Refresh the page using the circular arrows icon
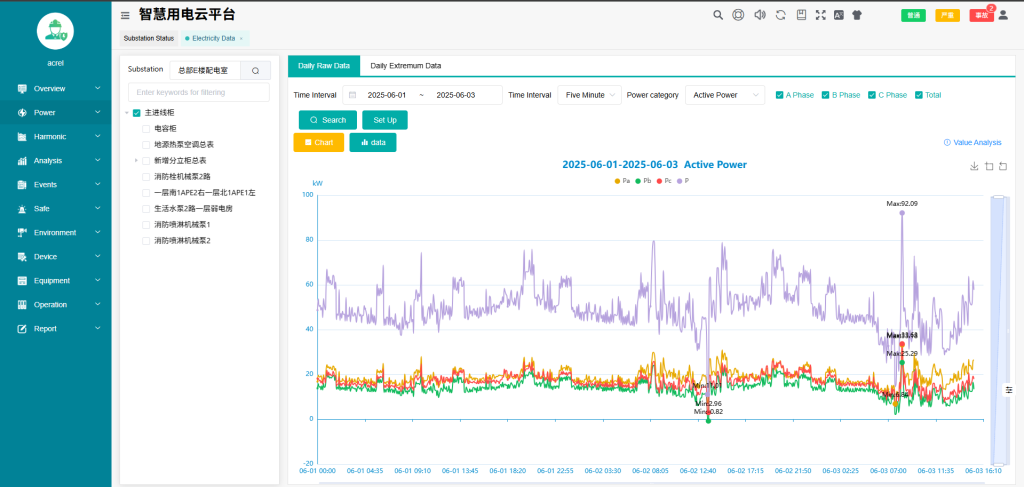Screen dimensions: 1024x487 tap(780, 15)
